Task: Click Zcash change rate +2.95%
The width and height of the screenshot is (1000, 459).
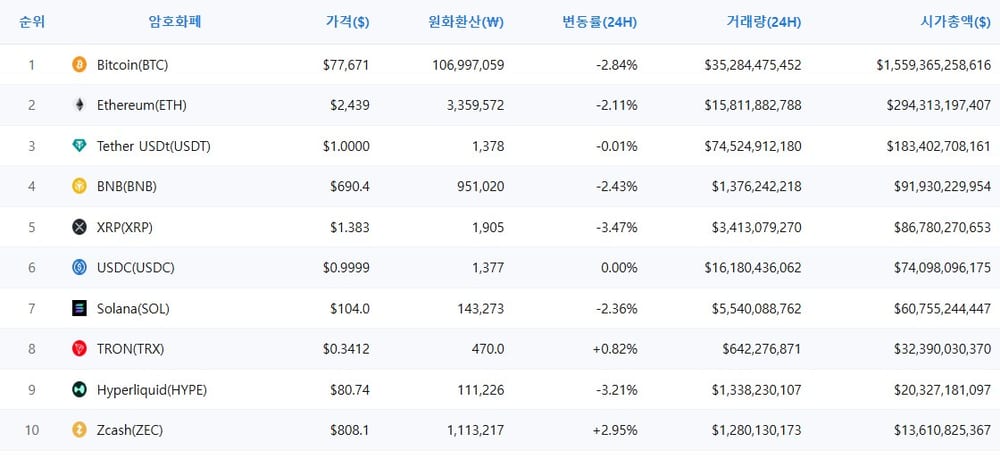Action: click(615, 430)
